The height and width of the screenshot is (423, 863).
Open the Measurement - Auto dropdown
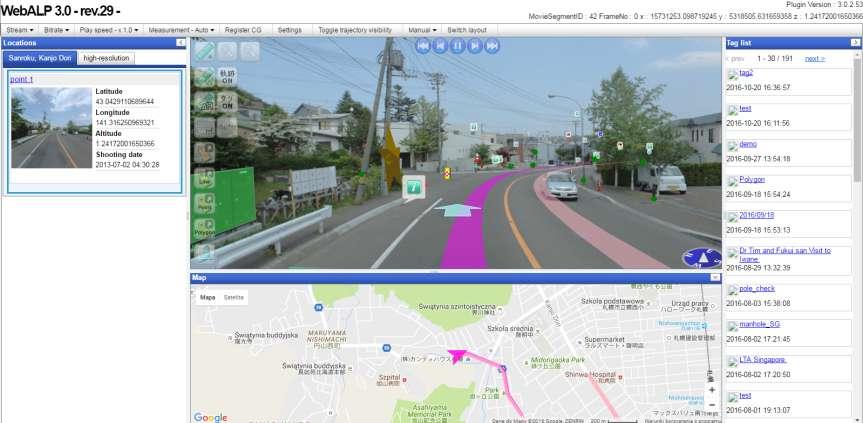[181, 30]
